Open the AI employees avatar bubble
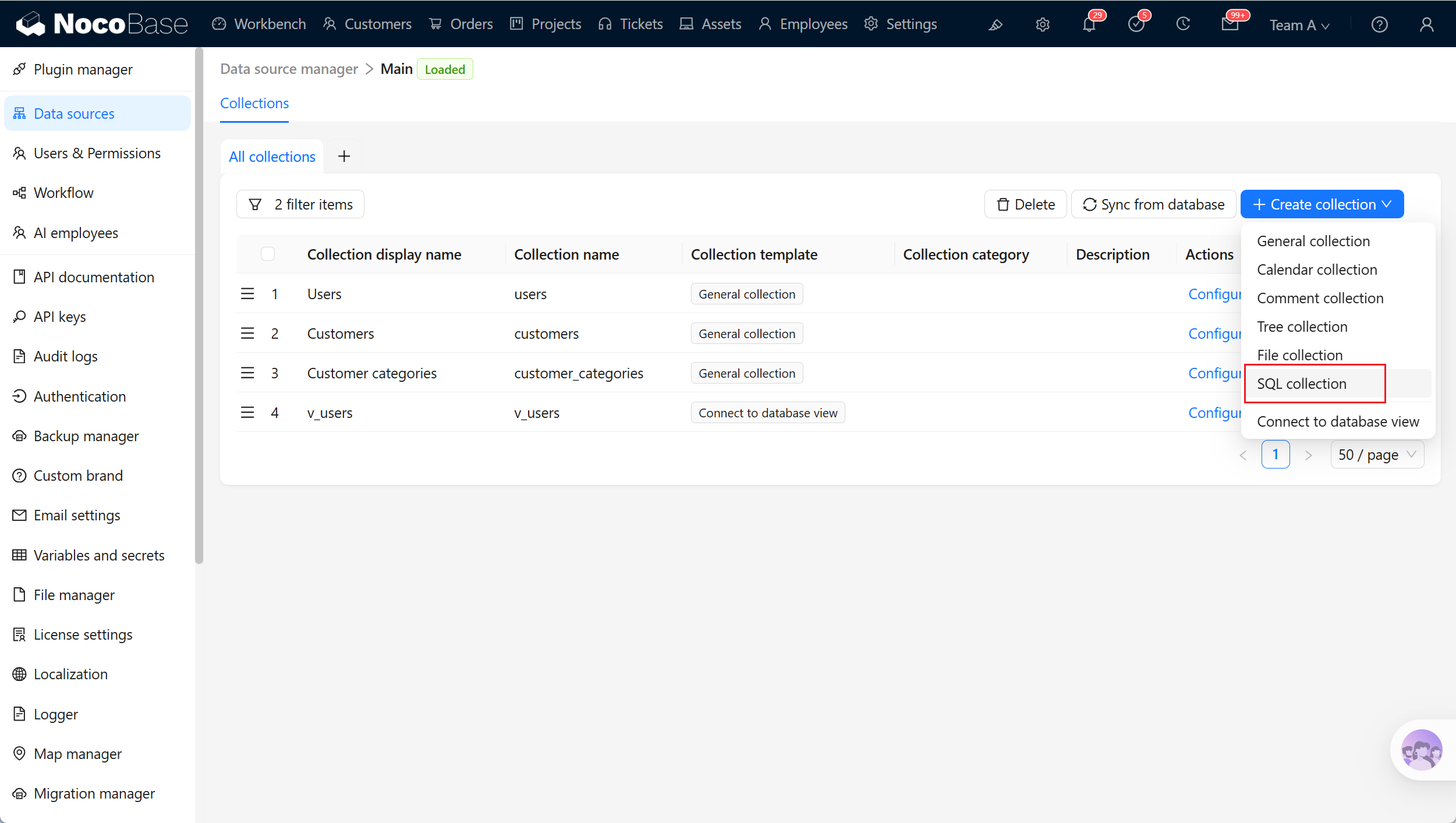 pos(1422,750)
